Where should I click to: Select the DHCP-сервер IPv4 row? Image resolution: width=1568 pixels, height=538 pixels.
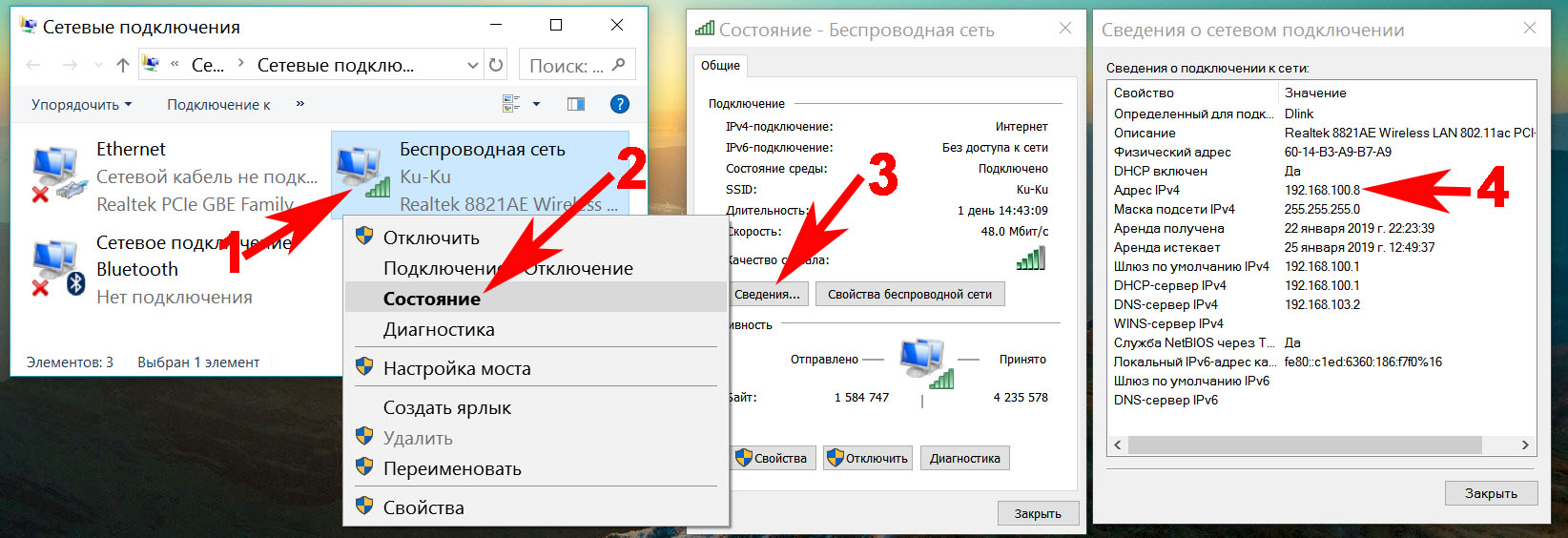click(1322, 285)
